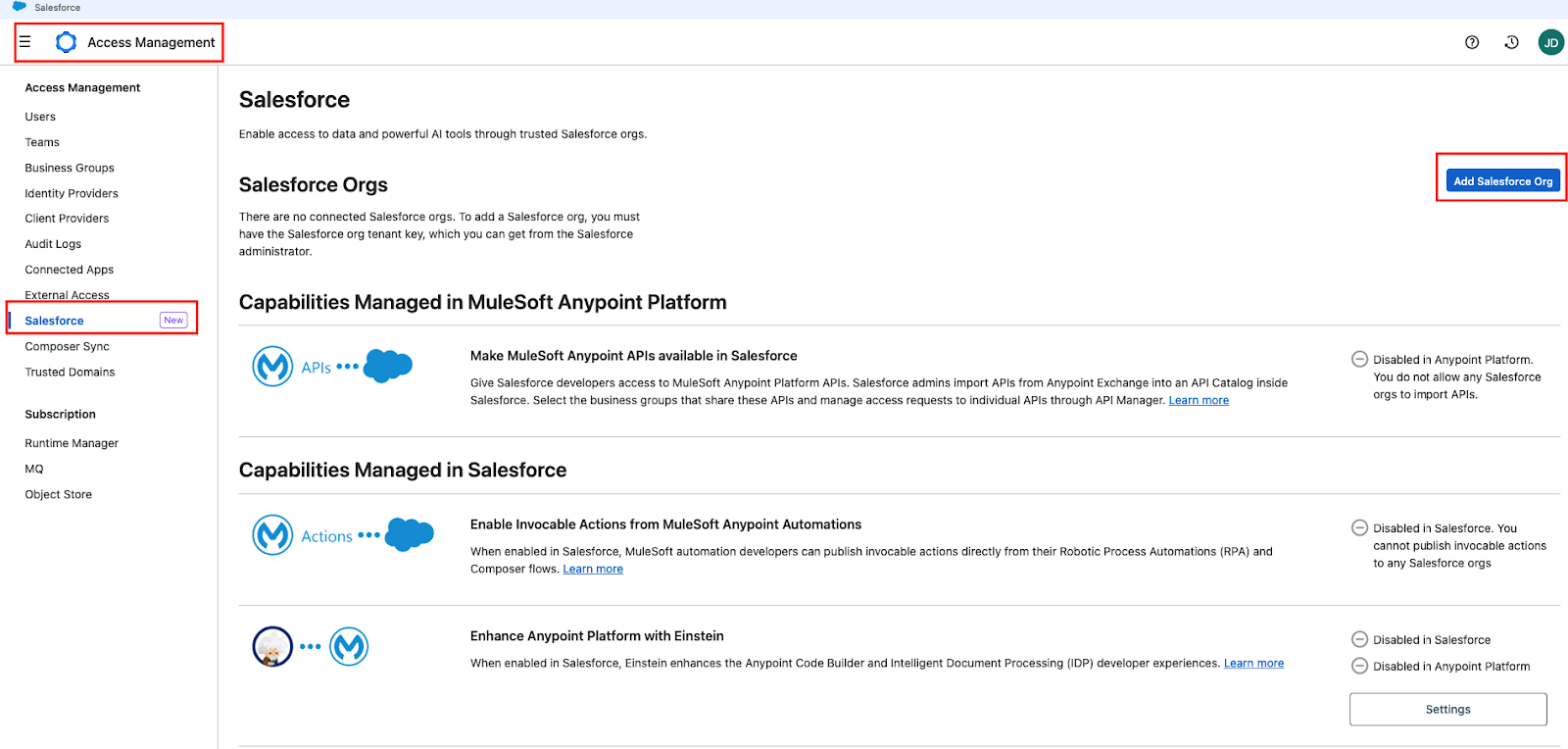The width and height of the screenshot is (1568, 749).
Task: View Audit Logs
Action: (53, 244)
